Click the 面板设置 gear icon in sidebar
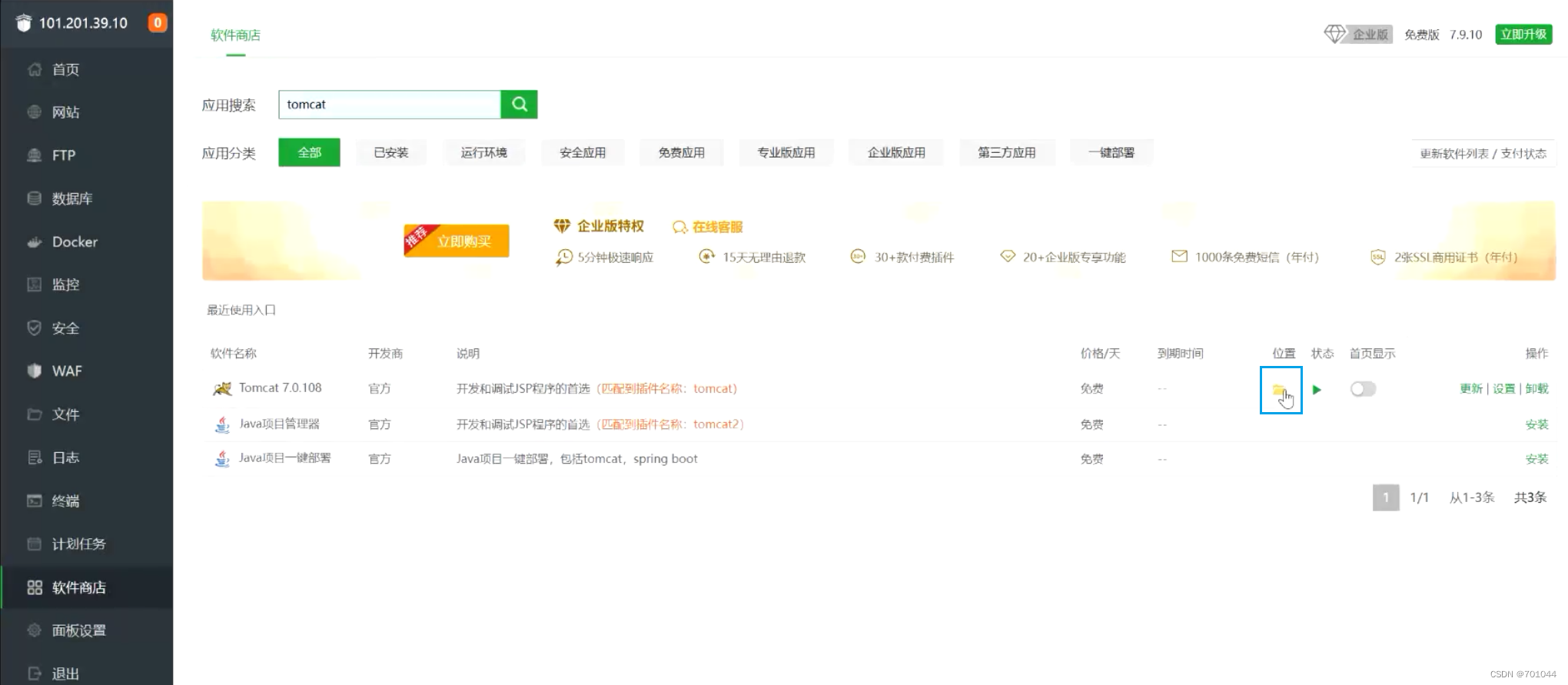This screenshot has width=1568, height=685. click(x=34, y=630)
